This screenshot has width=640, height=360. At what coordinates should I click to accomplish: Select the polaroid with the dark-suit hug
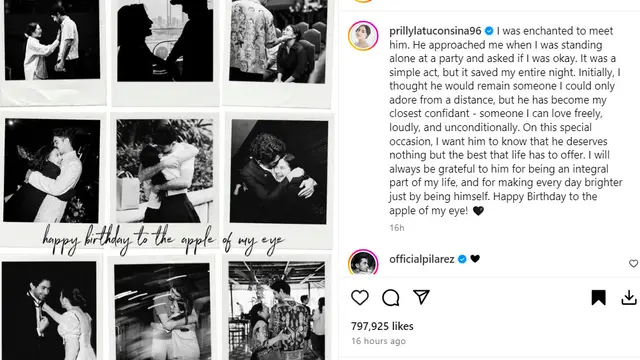pyautogui.click(x=278, y=171)
